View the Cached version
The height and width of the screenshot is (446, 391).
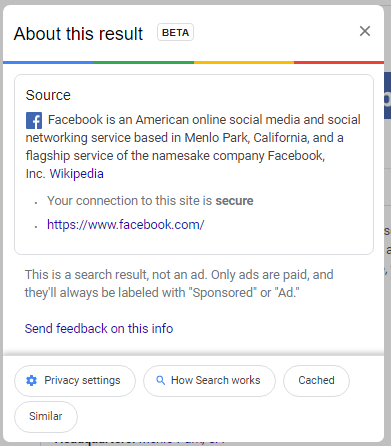click(316, 381)
